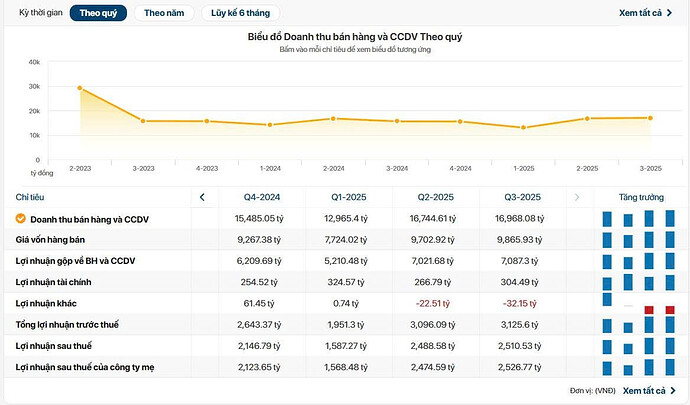Click the left chevron to show earlier quarters
690x405 pixels.
coord(203,197)
